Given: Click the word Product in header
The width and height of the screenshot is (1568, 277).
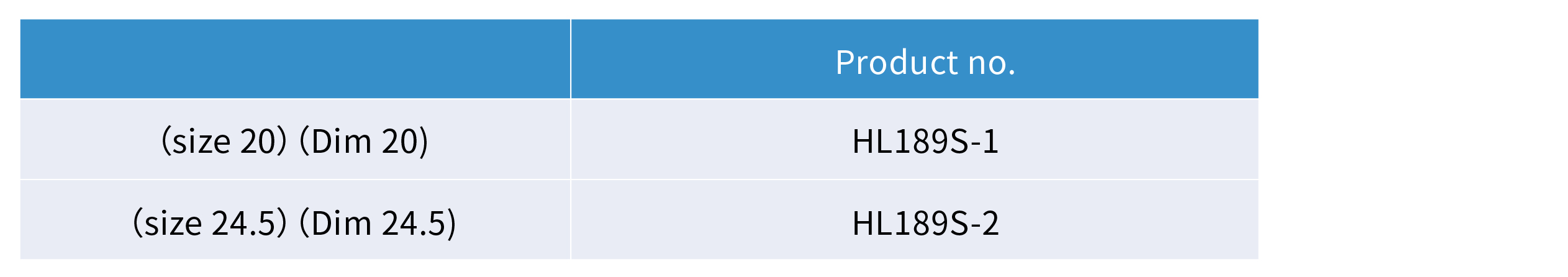Looking at the screenshot, I should pos(897,63).
